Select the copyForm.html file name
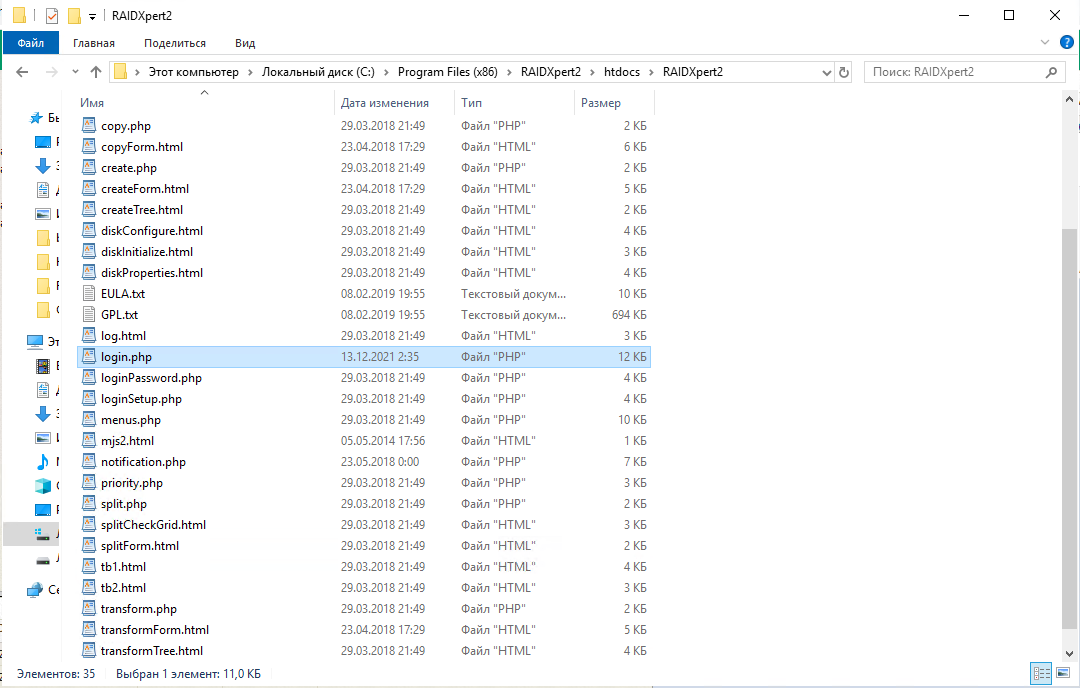 click(142, 147)
